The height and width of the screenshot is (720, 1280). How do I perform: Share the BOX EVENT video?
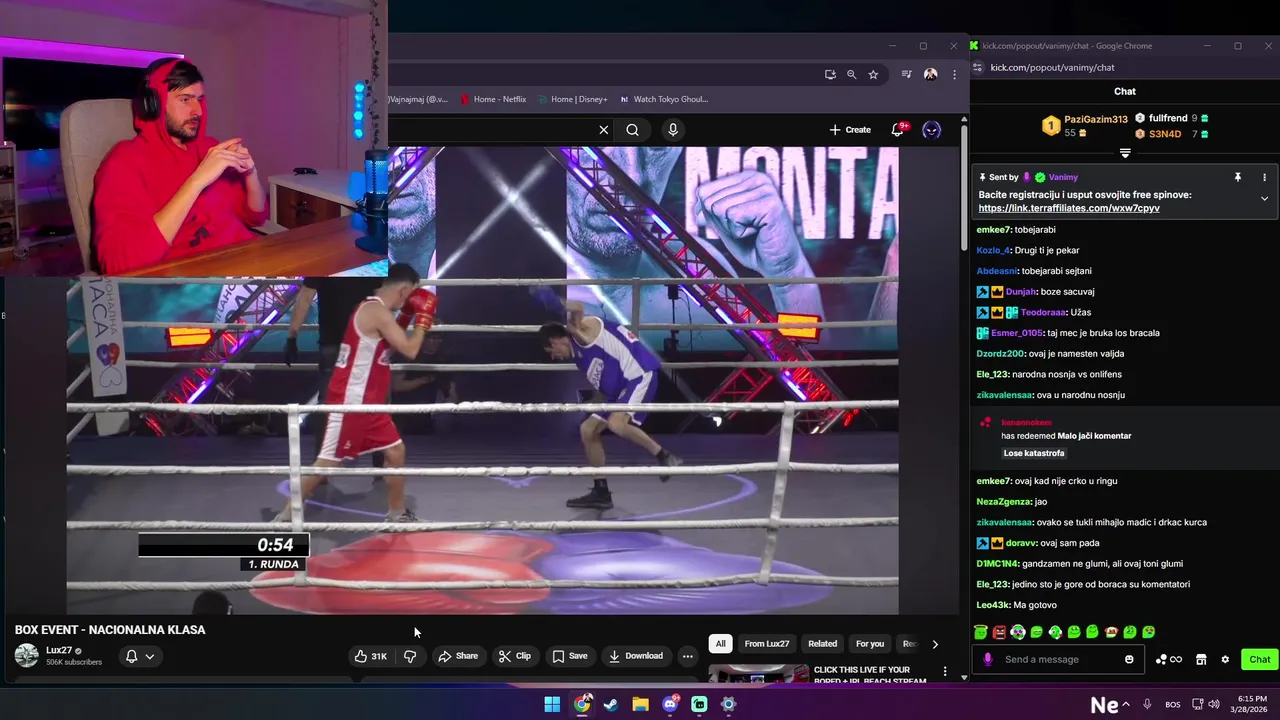458,656
